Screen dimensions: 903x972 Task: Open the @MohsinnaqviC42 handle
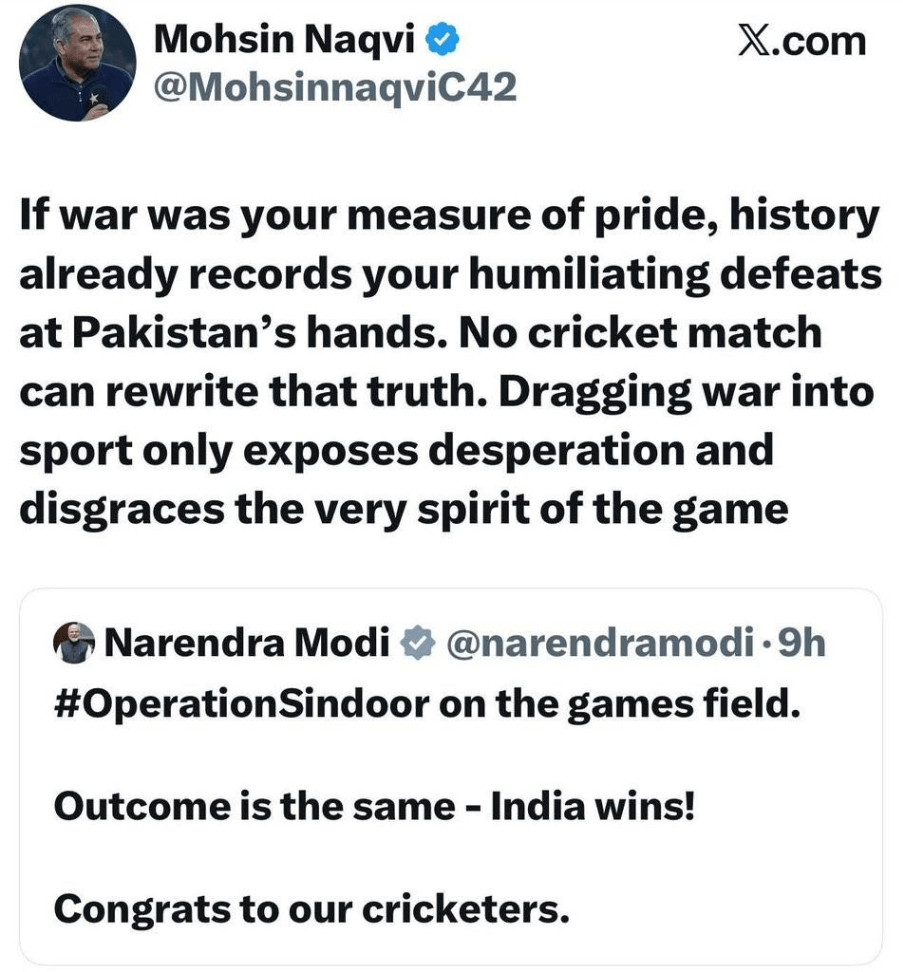click(x=336, y=89)
